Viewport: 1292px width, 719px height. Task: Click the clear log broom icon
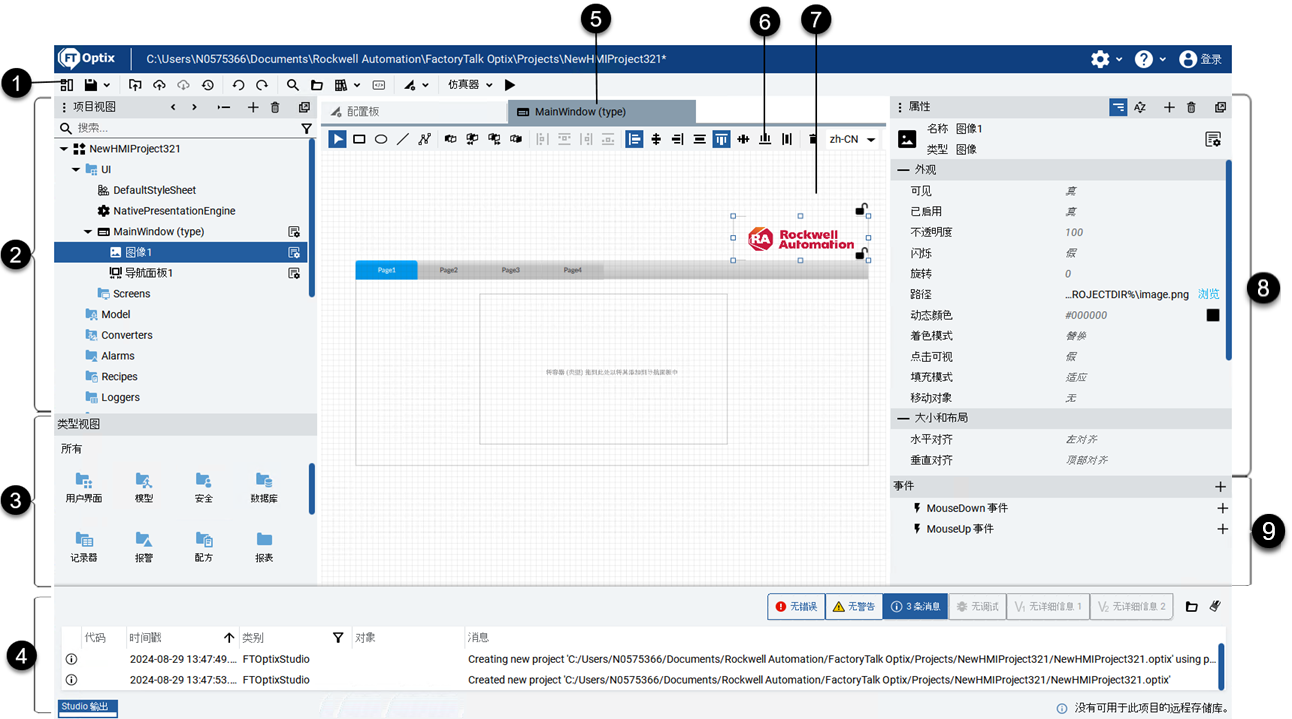point(1215,606)
